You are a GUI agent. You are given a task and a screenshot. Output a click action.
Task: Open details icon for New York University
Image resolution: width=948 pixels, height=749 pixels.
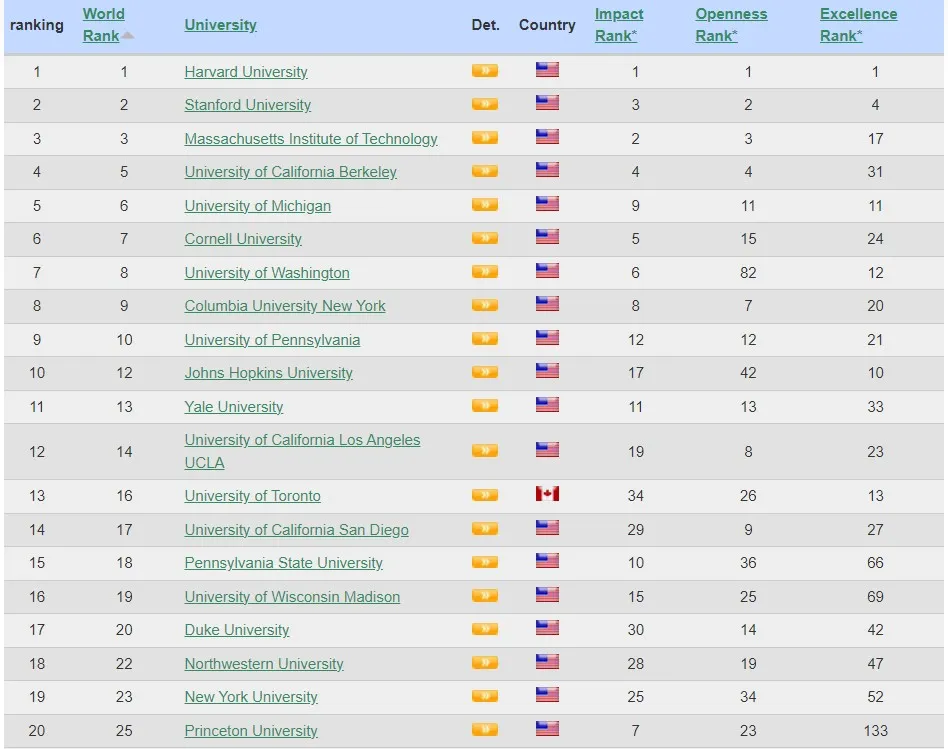485,696
